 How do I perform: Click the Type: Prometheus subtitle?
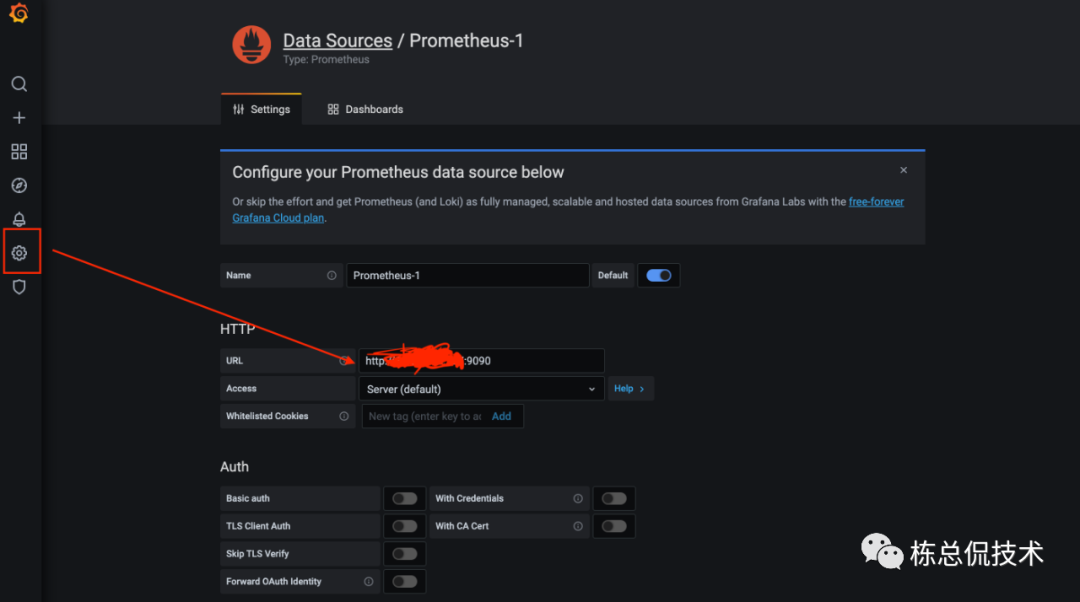(326, 60)
